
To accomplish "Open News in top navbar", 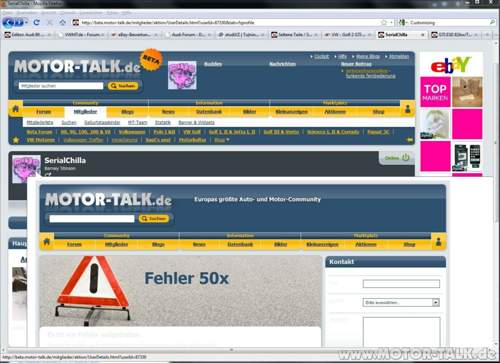I will [x=168, y=112].
